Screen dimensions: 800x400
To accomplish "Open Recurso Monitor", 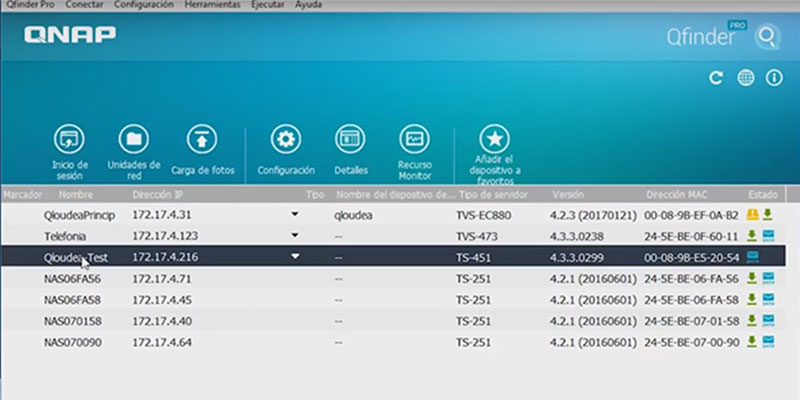I will [414, 139].
